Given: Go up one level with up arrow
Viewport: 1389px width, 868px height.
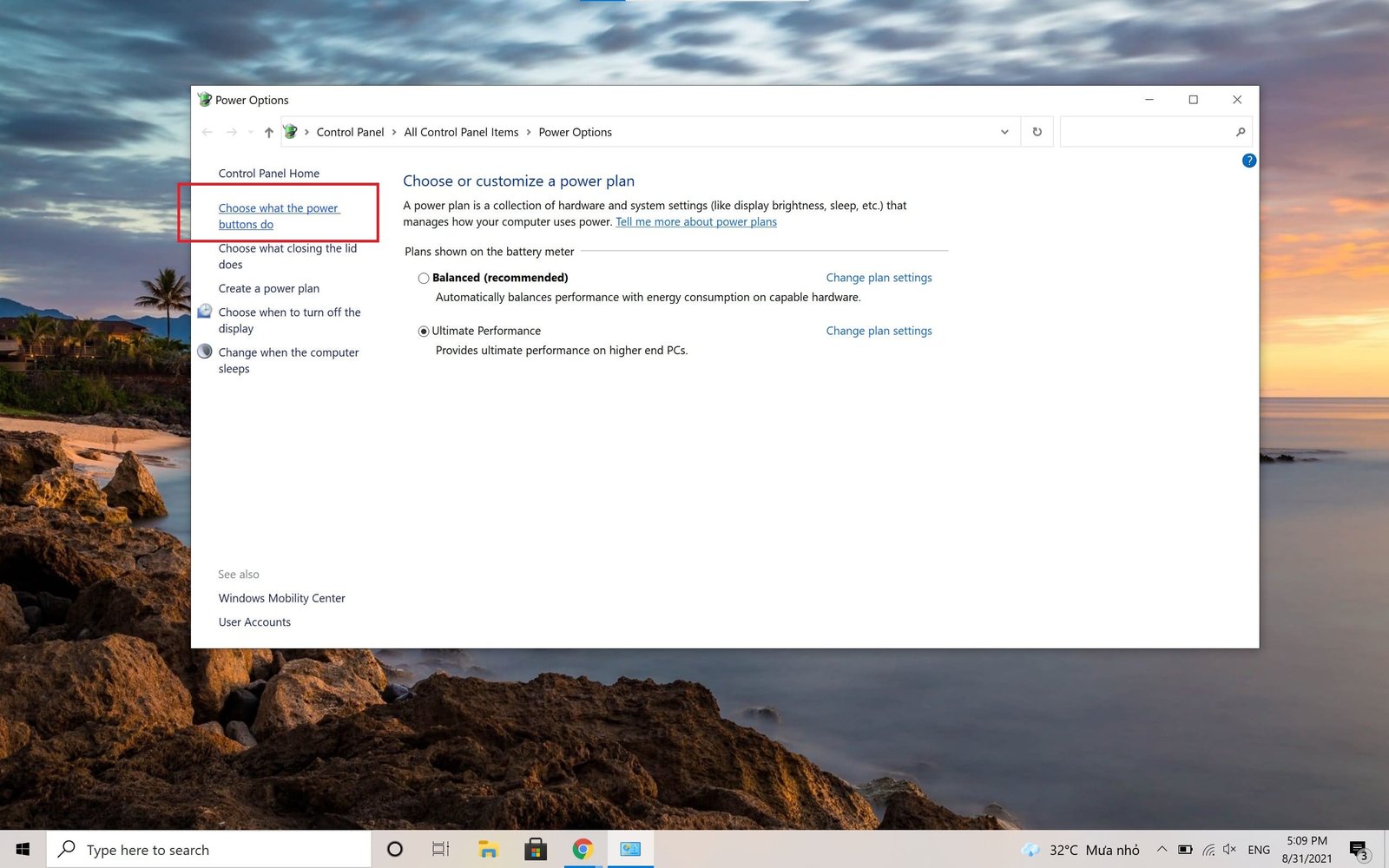Looking at the screenshot, I should coord(269,132).
